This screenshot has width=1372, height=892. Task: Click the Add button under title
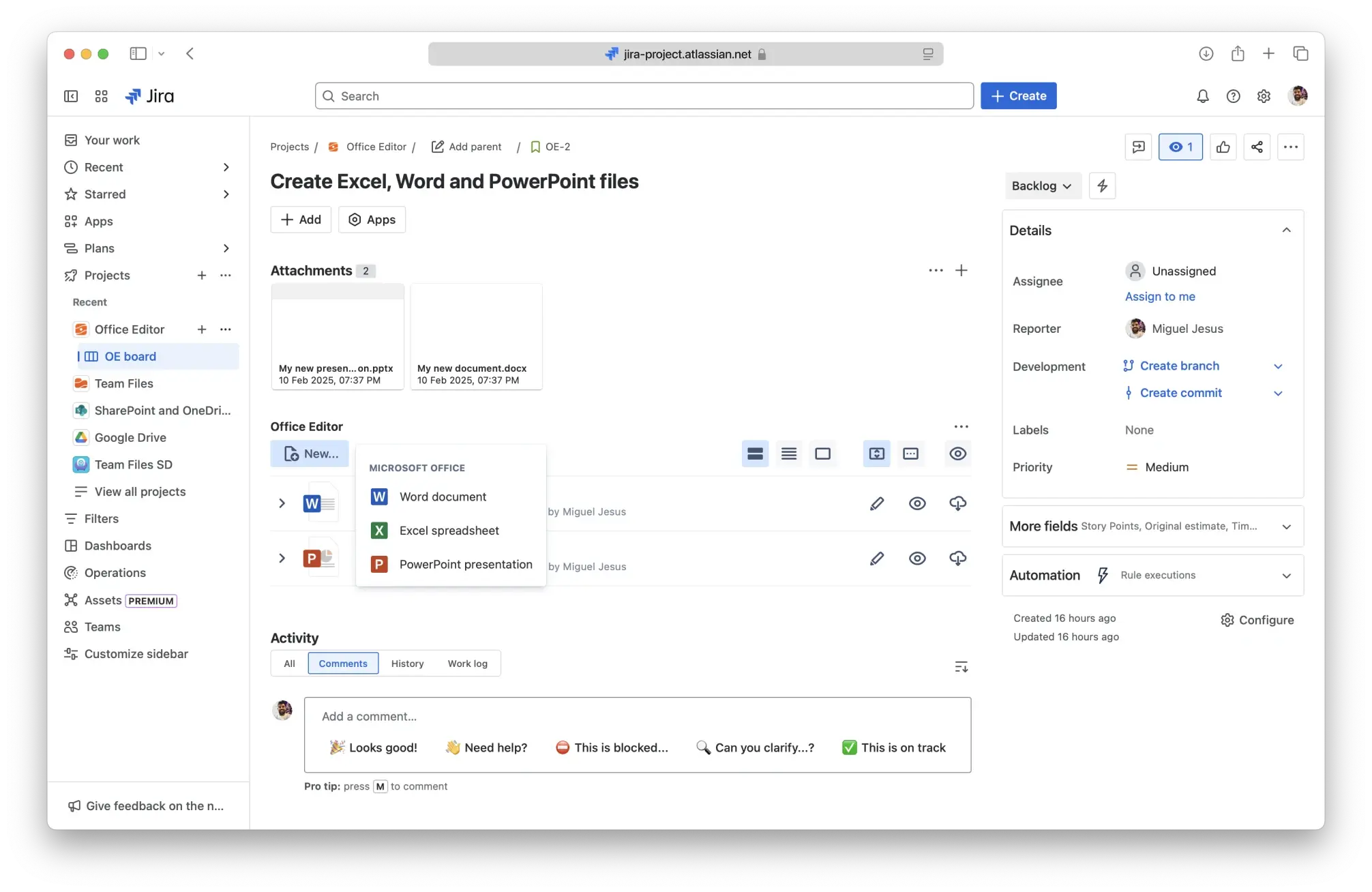tap(301, 220)
